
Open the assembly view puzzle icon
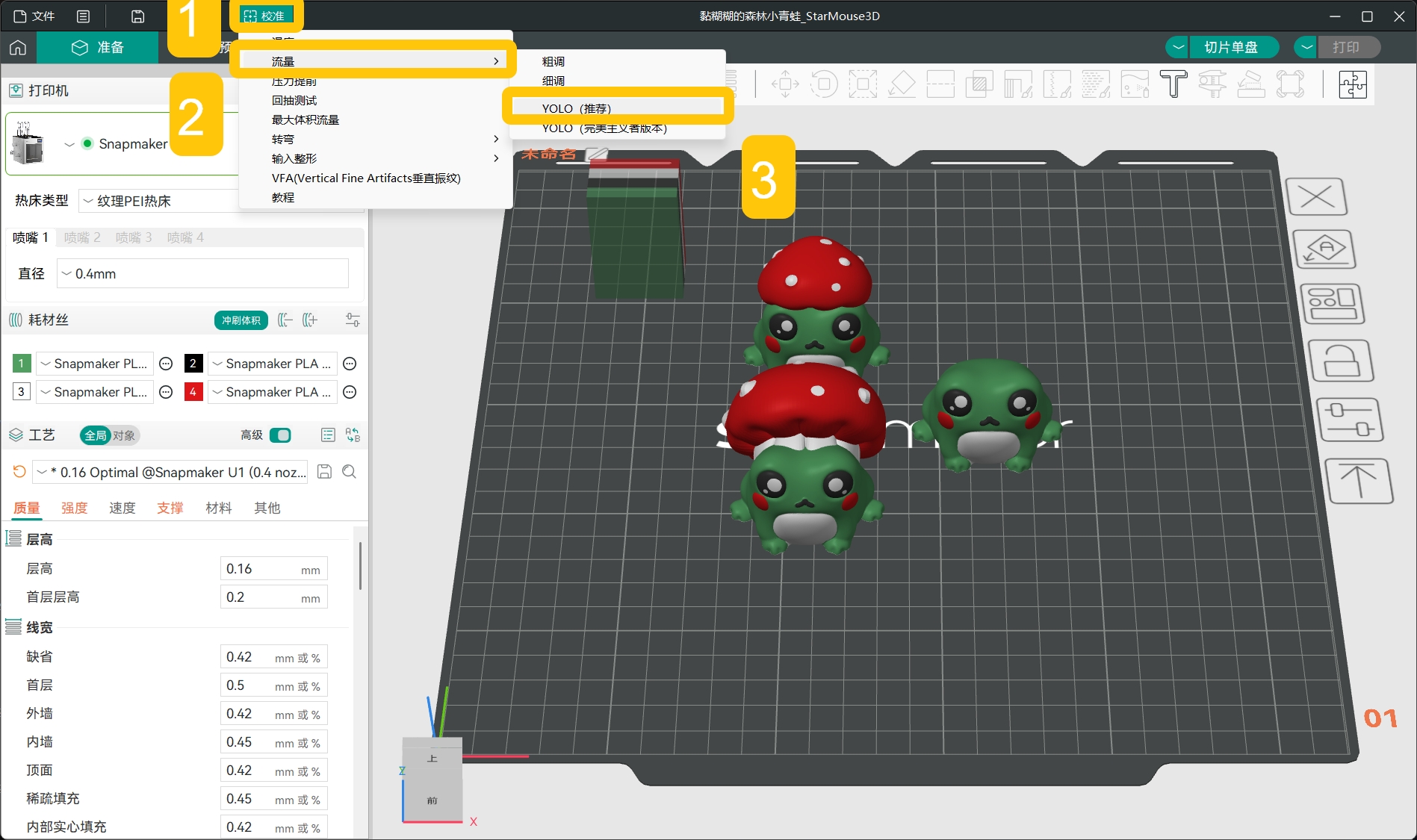pyautogui.click(x=1352, y=84)
